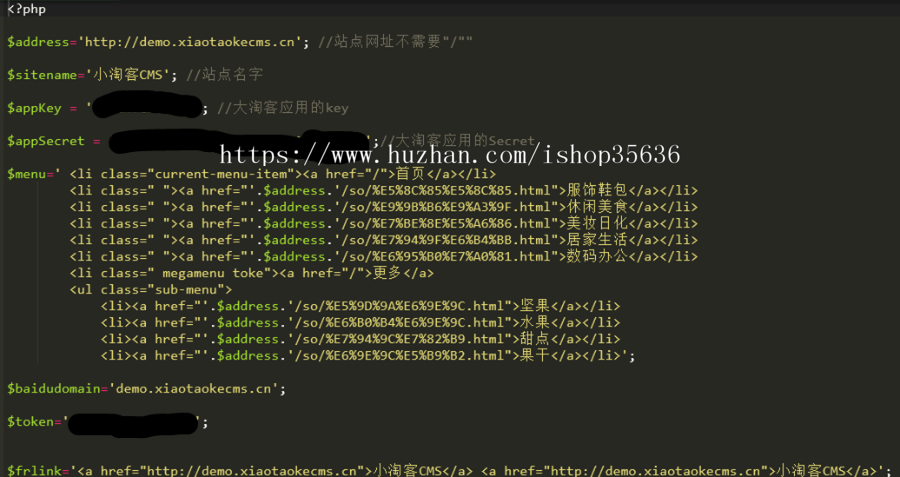The height and width of the screenshot is (477, 900).
Task: Click the "current-menu-item" class value
Action: point(221,174)
